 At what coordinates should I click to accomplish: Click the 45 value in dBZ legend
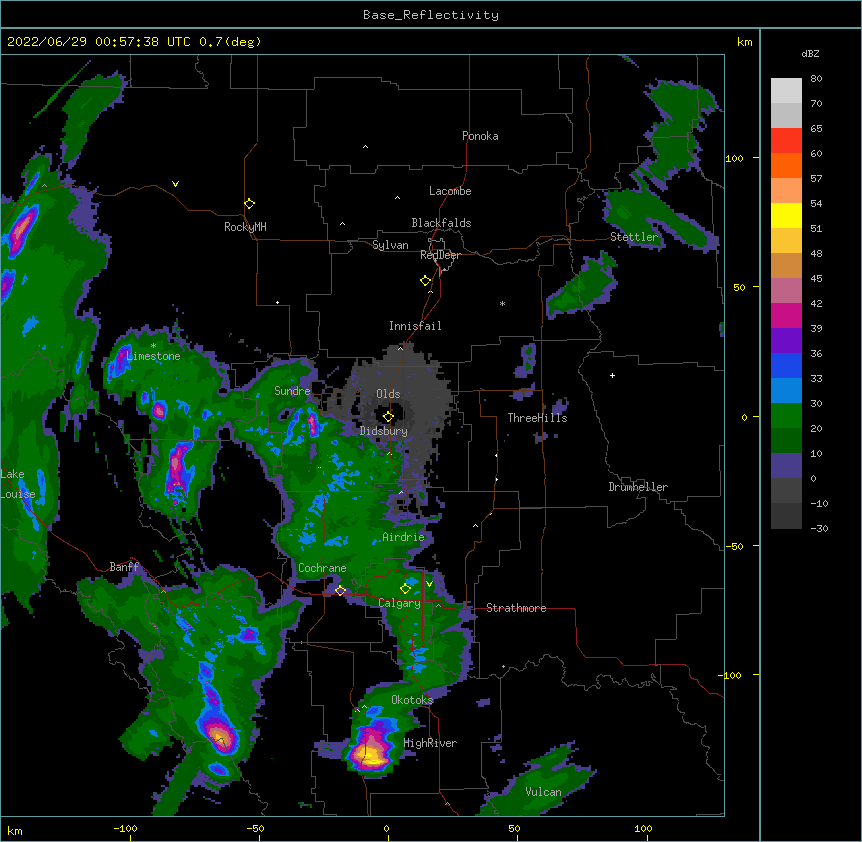point(816,279)
